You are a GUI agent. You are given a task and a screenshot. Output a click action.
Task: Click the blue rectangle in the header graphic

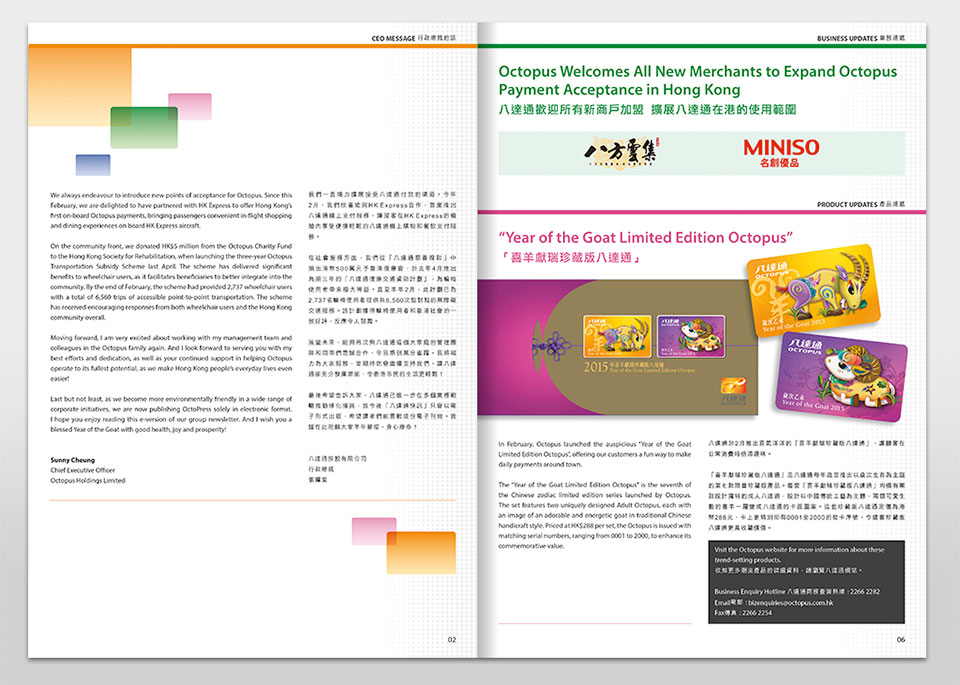coord(93,165)
